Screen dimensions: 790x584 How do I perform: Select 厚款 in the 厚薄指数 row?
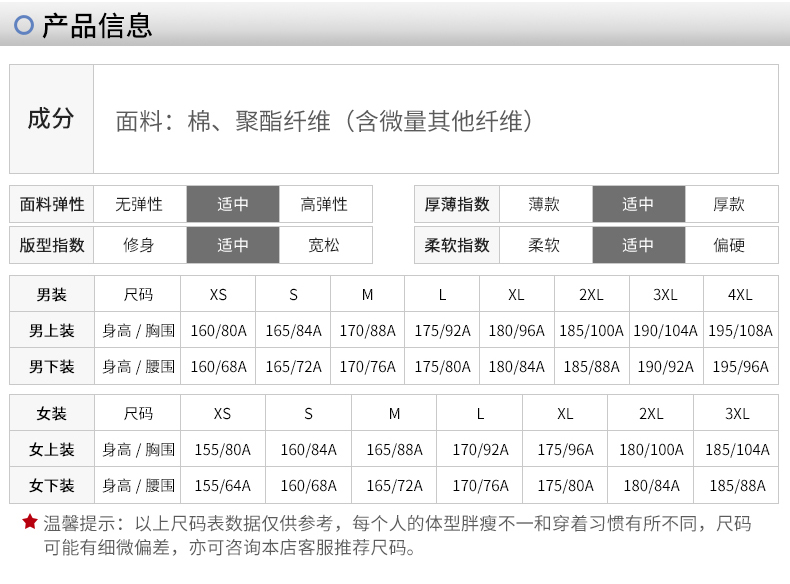pos(731,204)
